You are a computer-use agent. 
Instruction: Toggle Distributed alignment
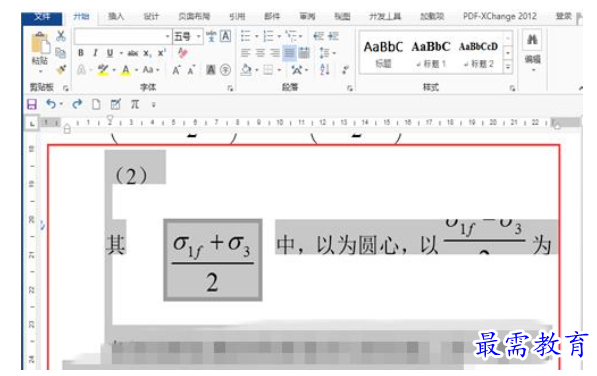[304, 53]
